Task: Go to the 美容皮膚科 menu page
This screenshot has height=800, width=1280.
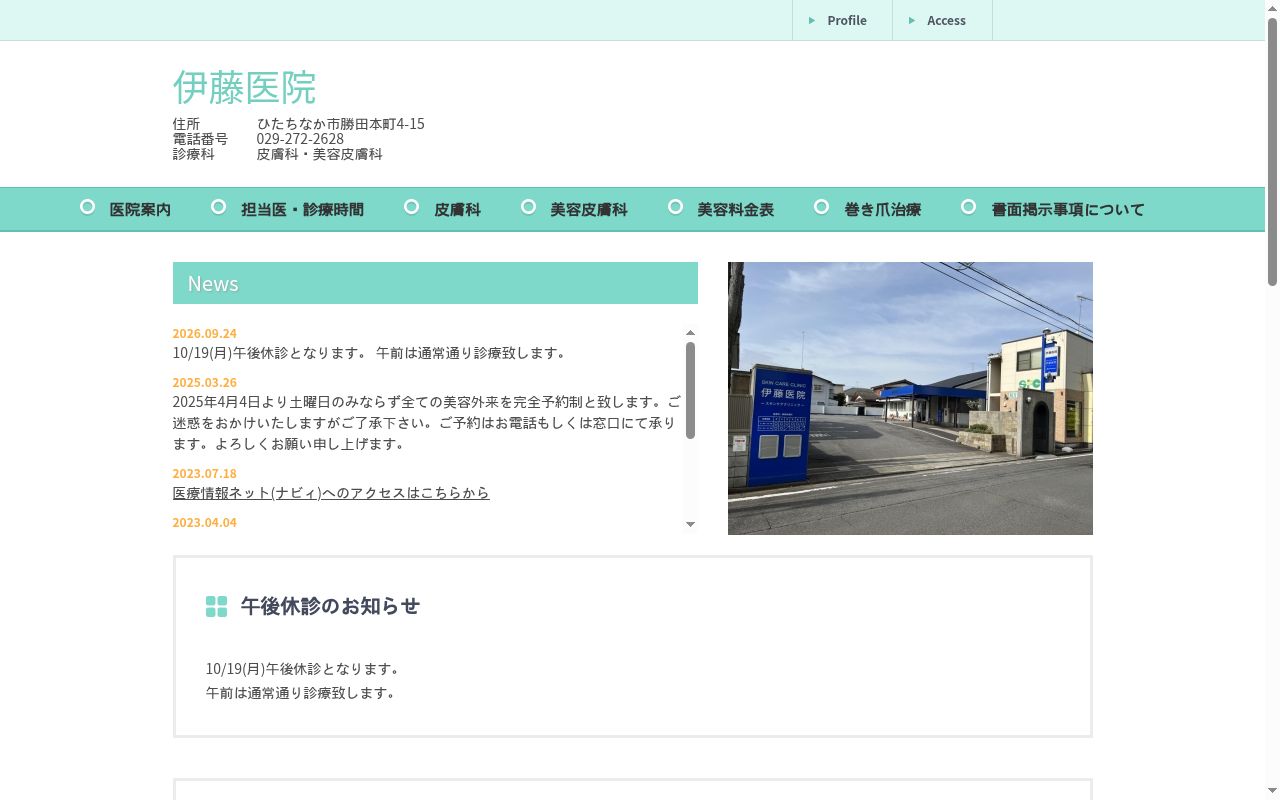Action: click(x=589, y=210)
